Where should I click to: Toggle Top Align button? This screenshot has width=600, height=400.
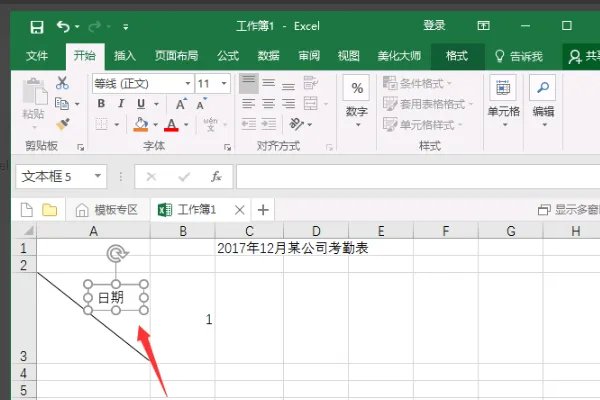[x=249, y=83]
